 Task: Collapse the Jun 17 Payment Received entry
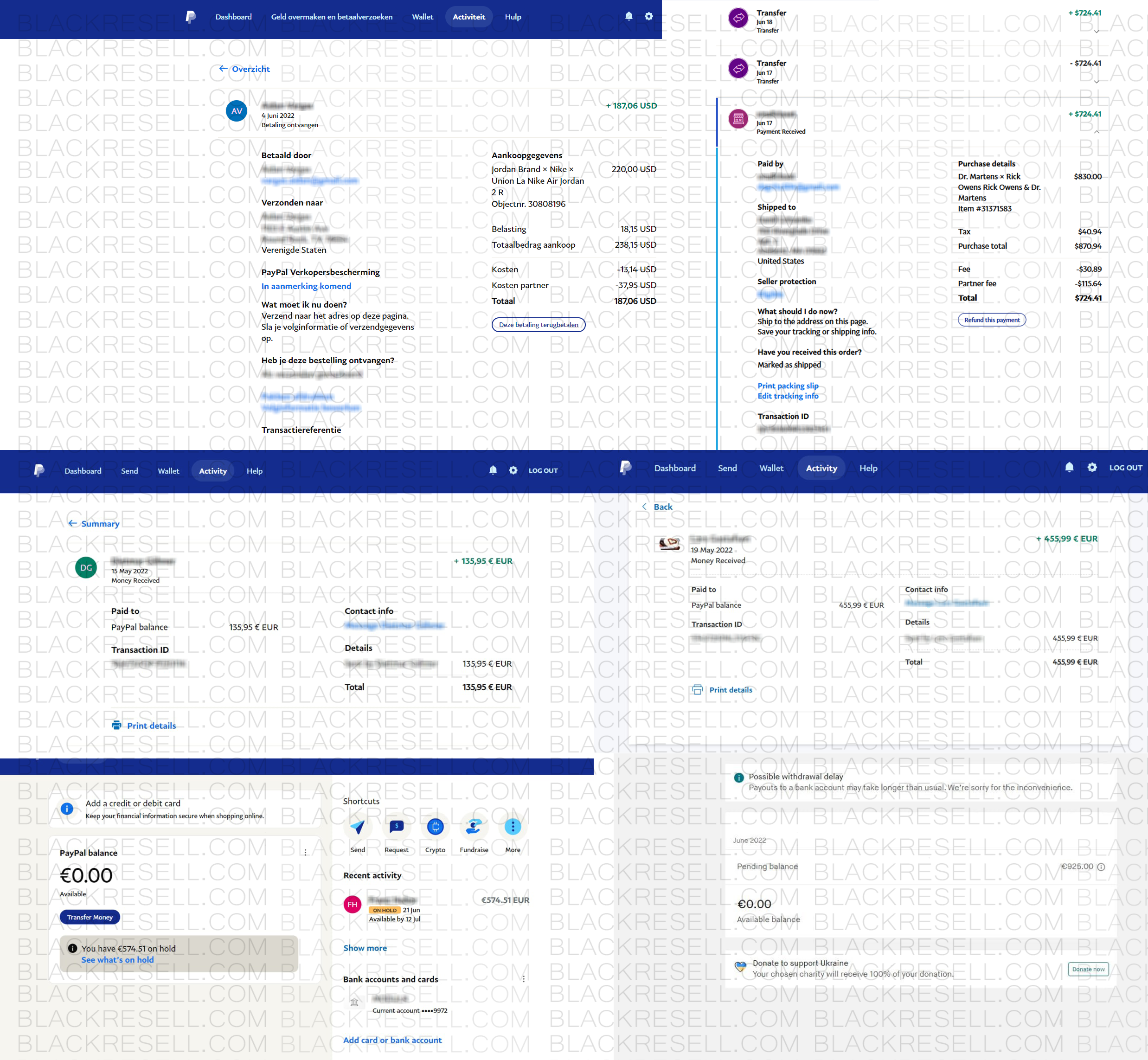click(1097, 132)
